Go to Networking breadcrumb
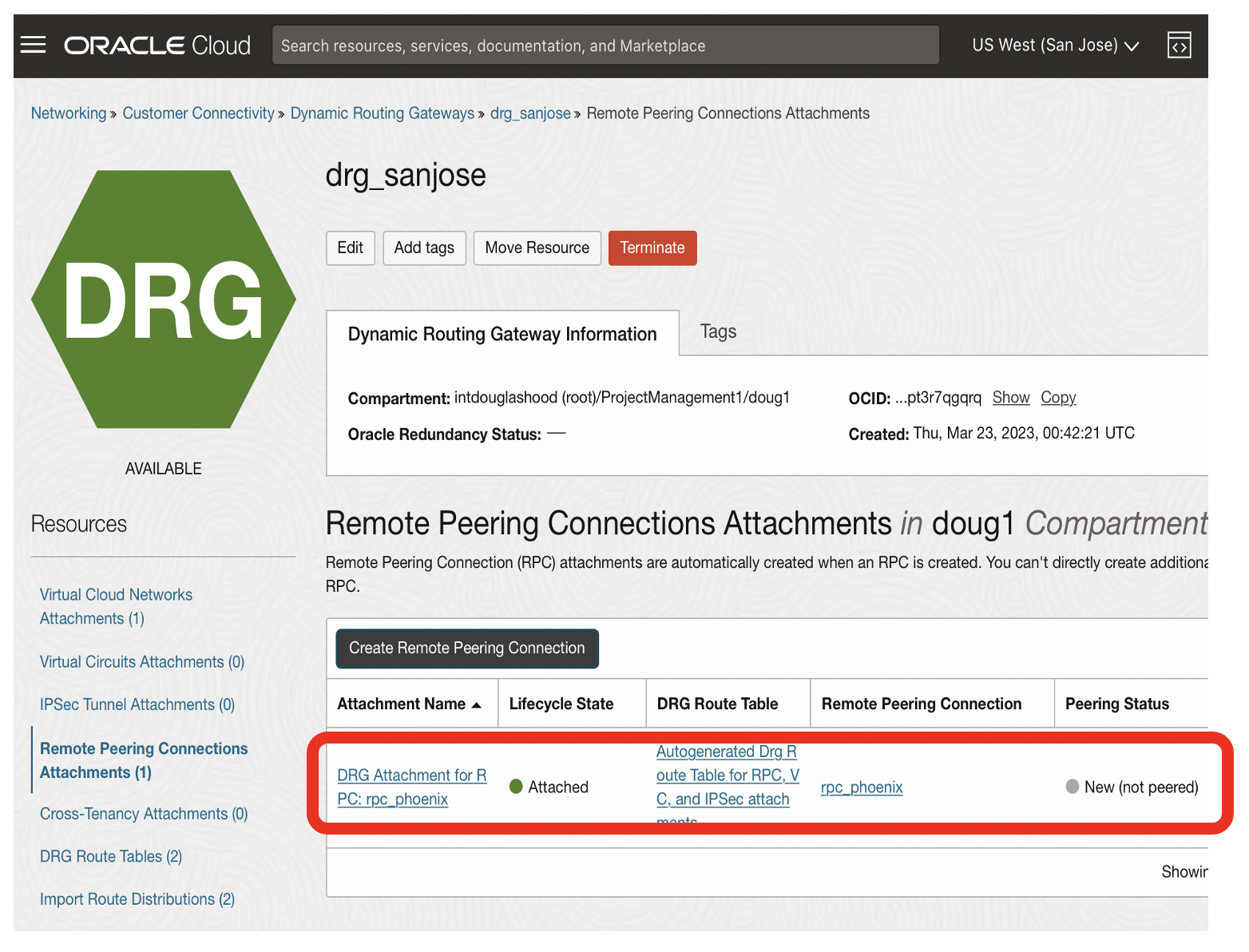The image size is (1249, 952). pyautogui.click(x=69, y=113)
